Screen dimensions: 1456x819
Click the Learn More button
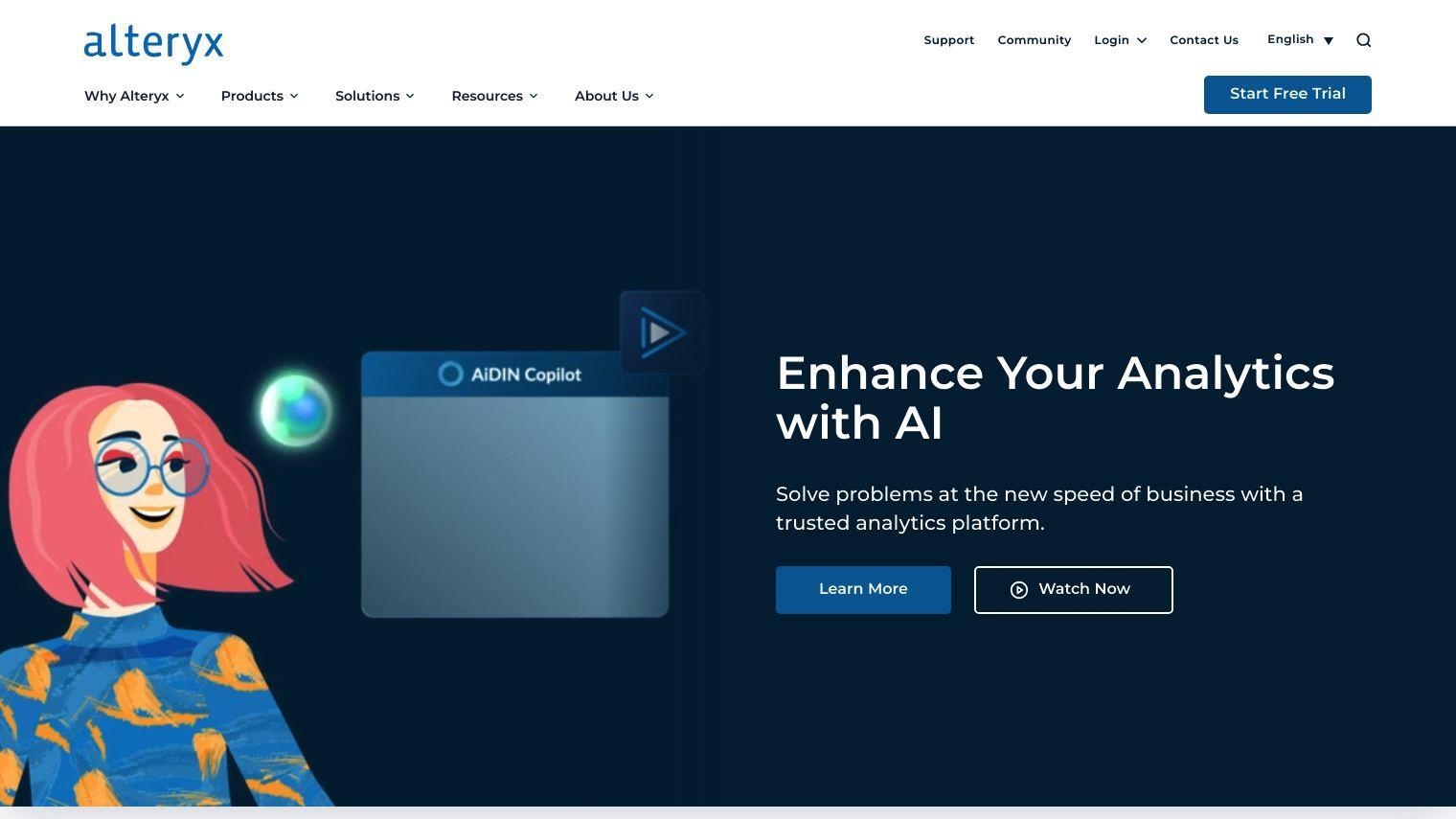point(863,590)
